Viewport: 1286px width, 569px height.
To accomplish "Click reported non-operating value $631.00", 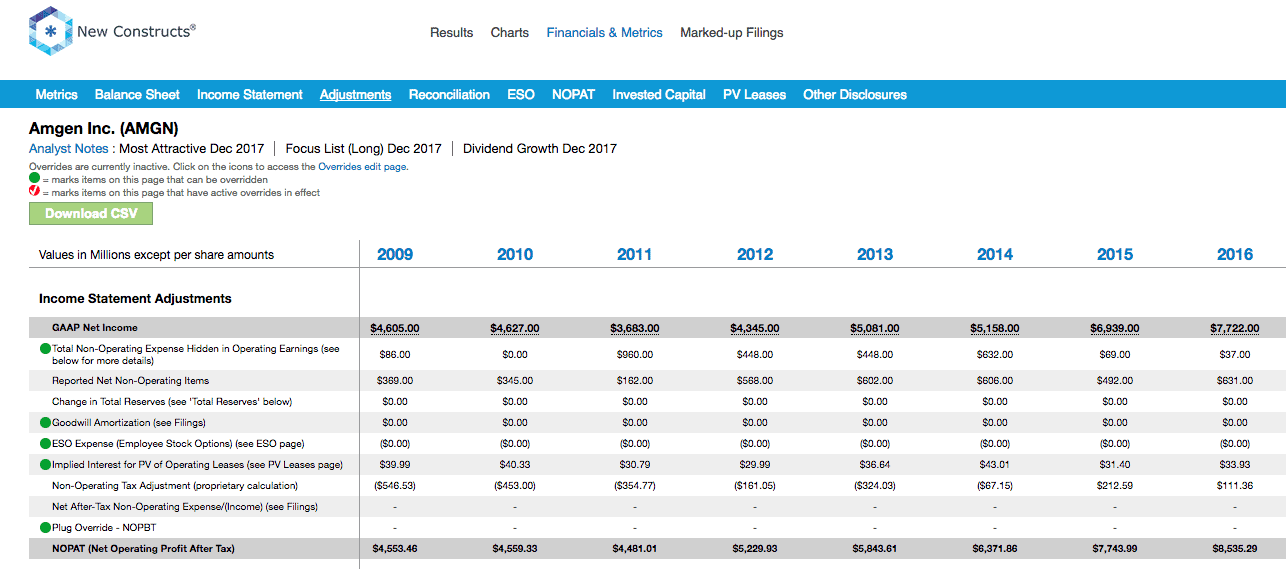I will coord(1235,381).
